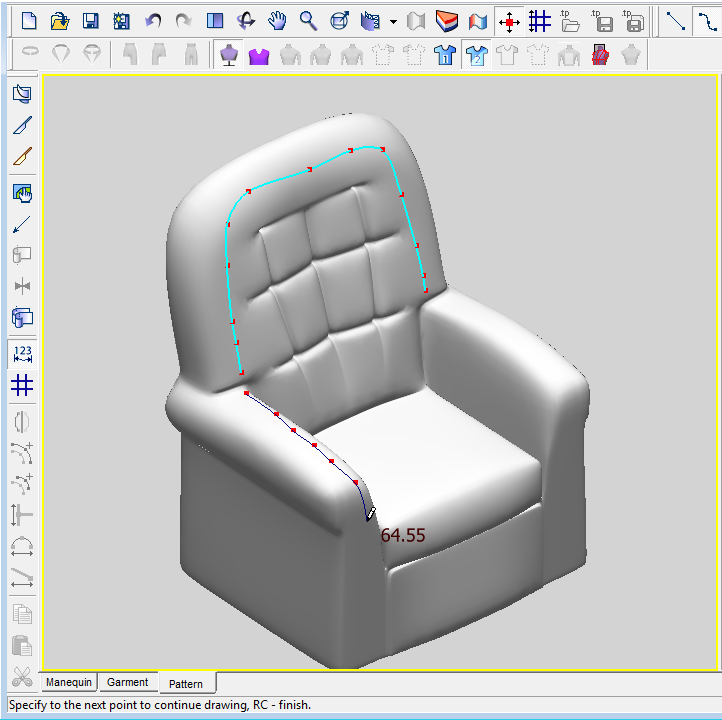Select the straight line drawing tool
The image size is (722, 720).
[x=675, y=21]
